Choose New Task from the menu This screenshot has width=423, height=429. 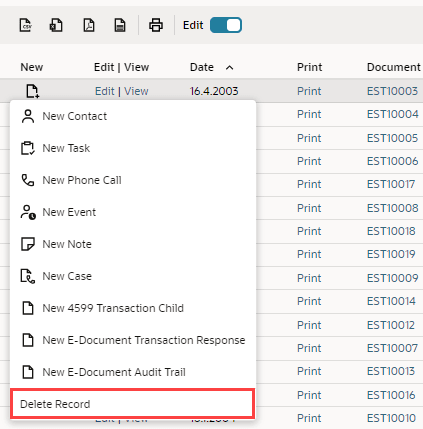tap(133, 148)
